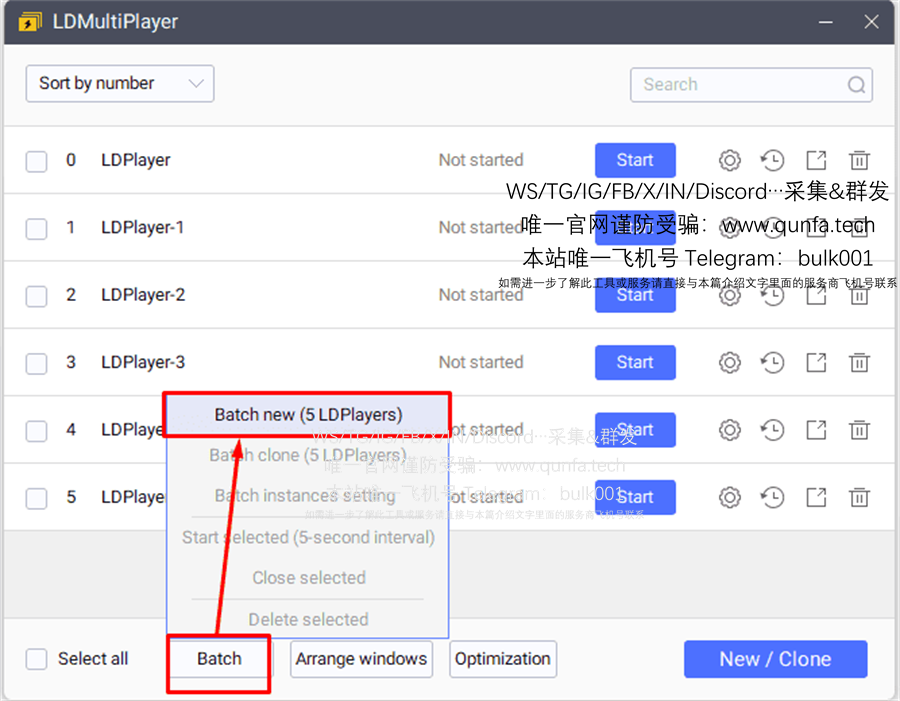Choose Delete selected menu entry
900x701 pixels.
pos(308,619)
